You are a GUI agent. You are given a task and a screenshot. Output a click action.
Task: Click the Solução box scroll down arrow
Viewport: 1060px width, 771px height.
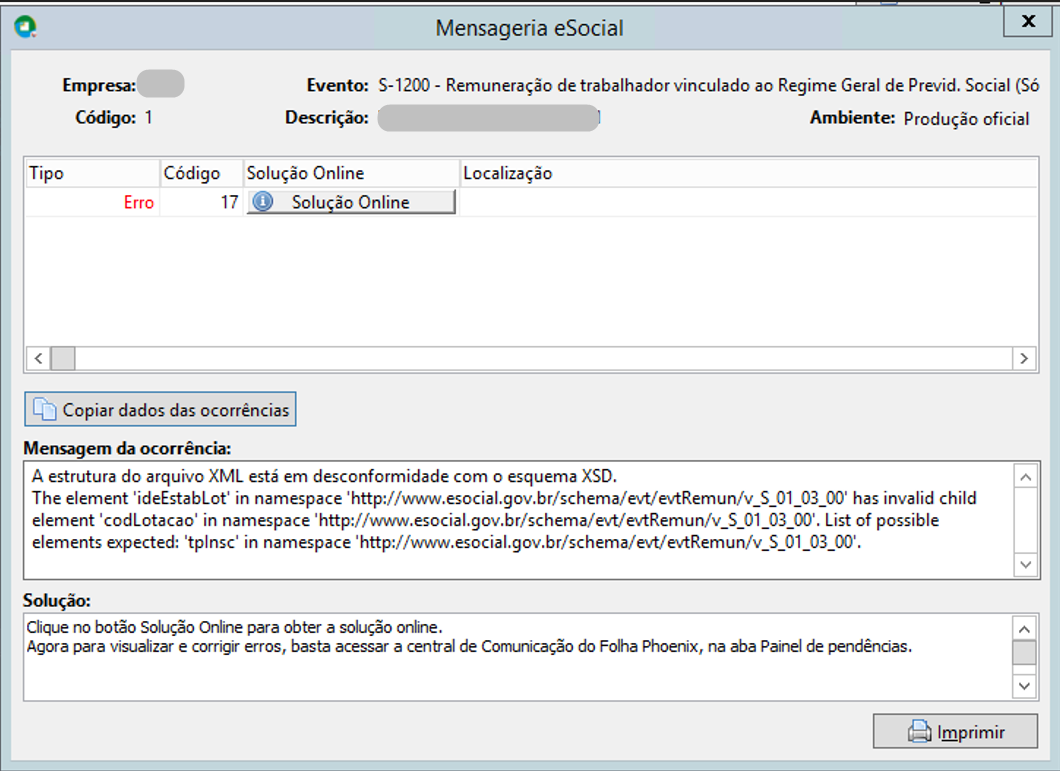1024,686
